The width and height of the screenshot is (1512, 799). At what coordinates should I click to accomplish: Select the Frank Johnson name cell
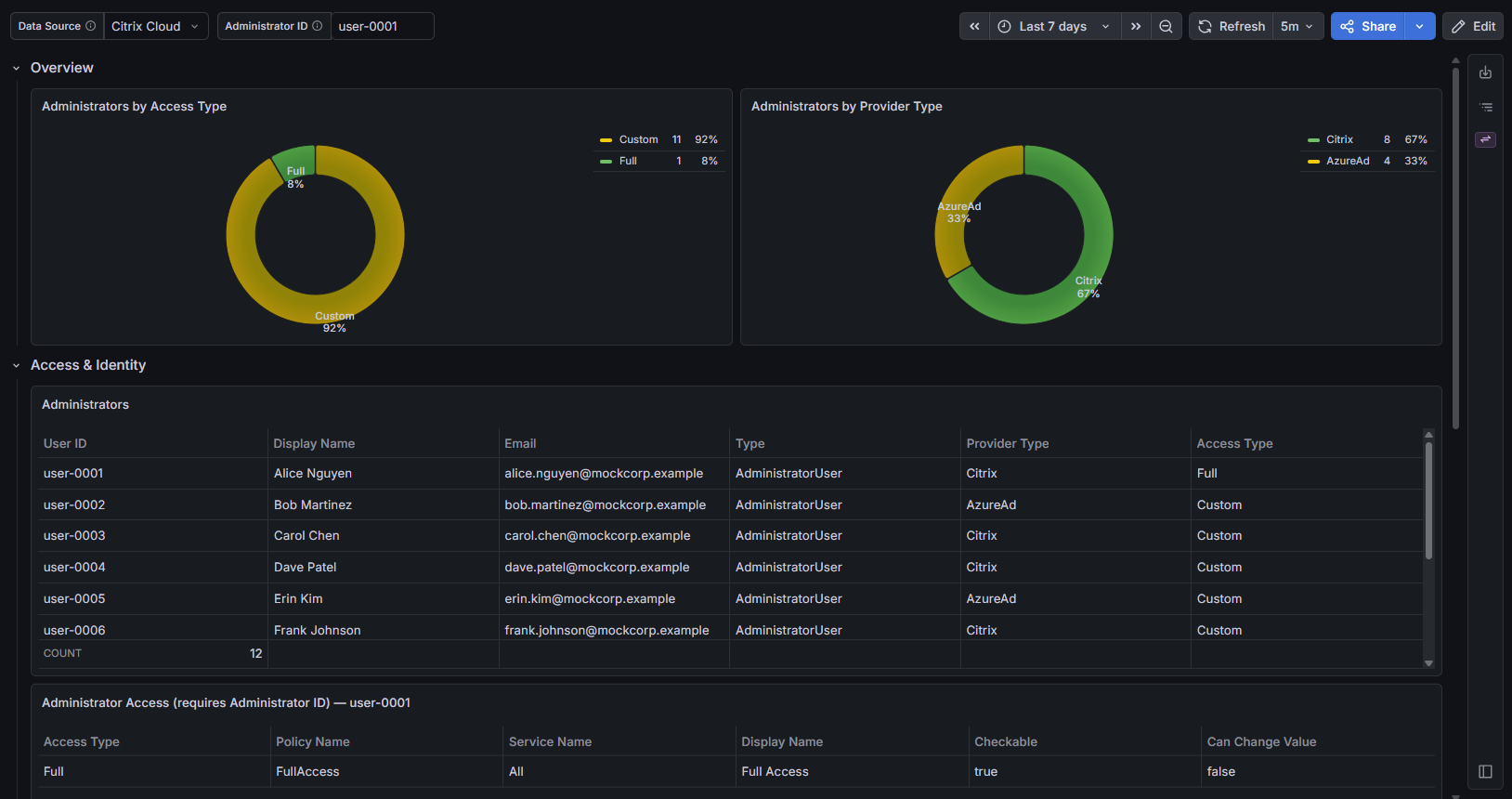click(x=384, y=629)
